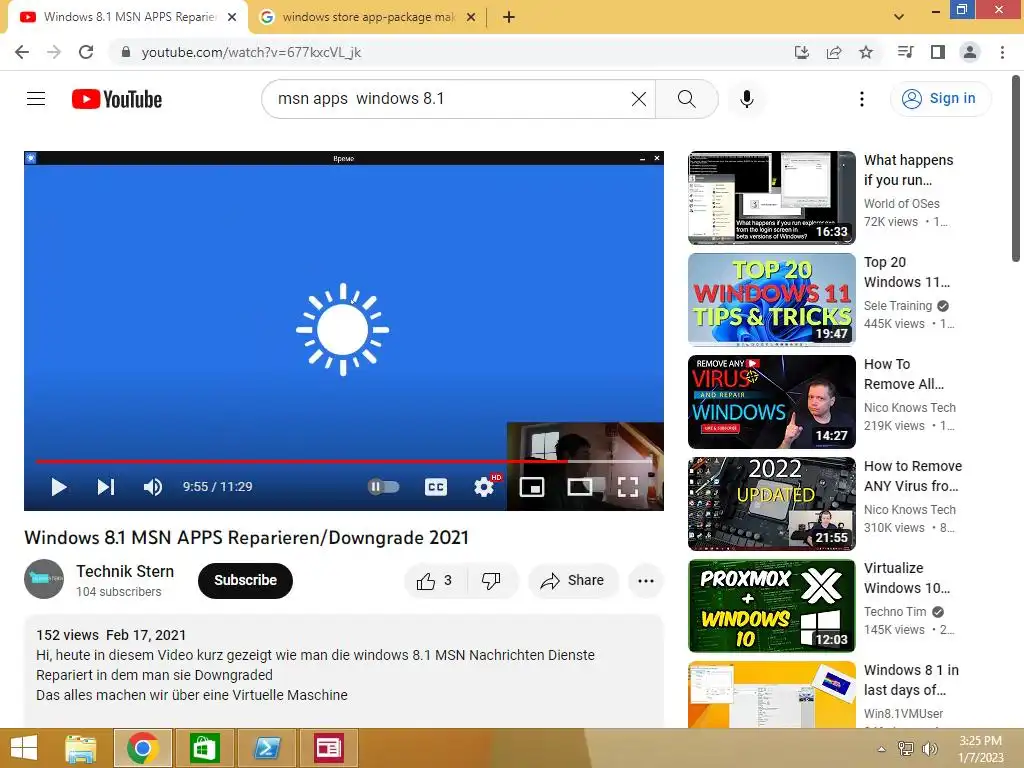Open the tab search chevron

[899, 17]
